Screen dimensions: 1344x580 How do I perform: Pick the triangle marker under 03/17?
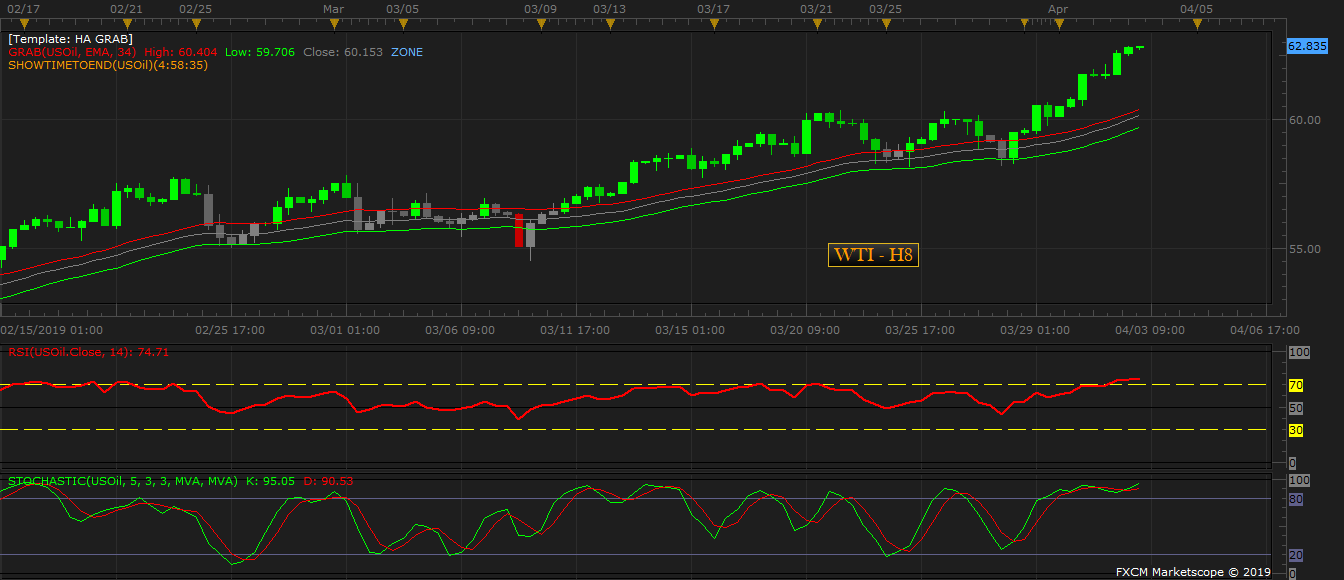coord(713,22)
